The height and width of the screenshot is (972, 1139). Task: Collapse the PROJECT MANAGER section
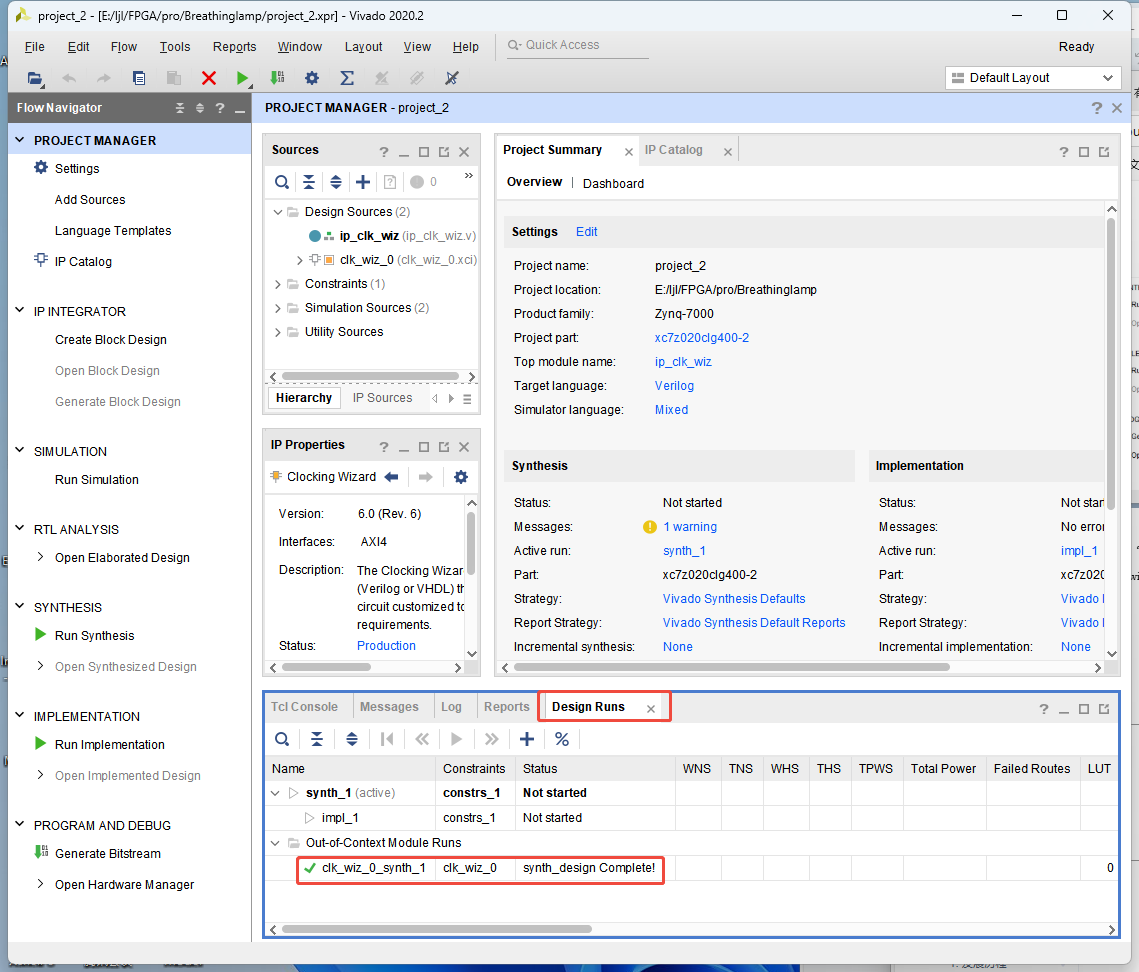tap(20, 139)
